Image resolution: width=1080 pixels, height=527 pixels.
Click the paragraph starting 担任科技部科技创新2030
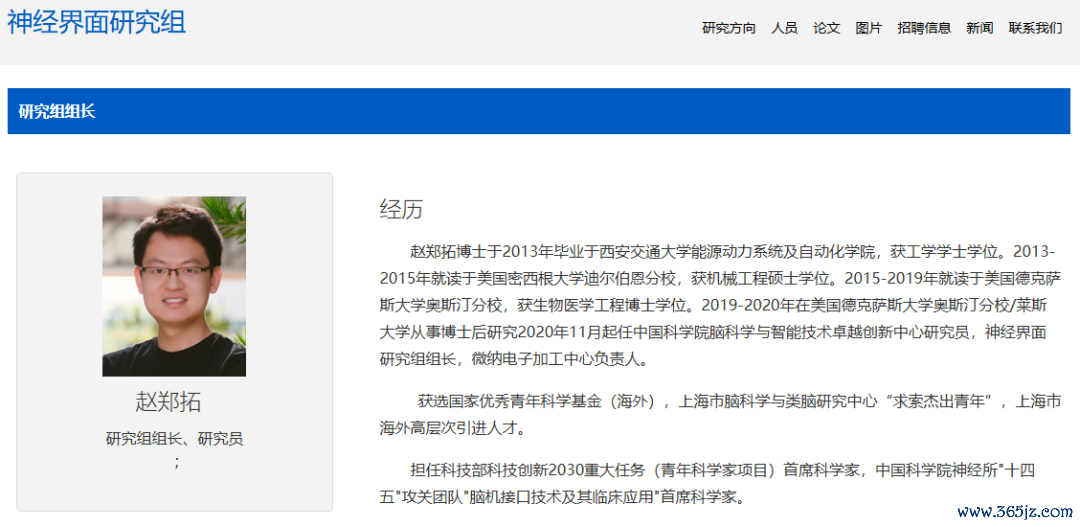coord(707,484)
